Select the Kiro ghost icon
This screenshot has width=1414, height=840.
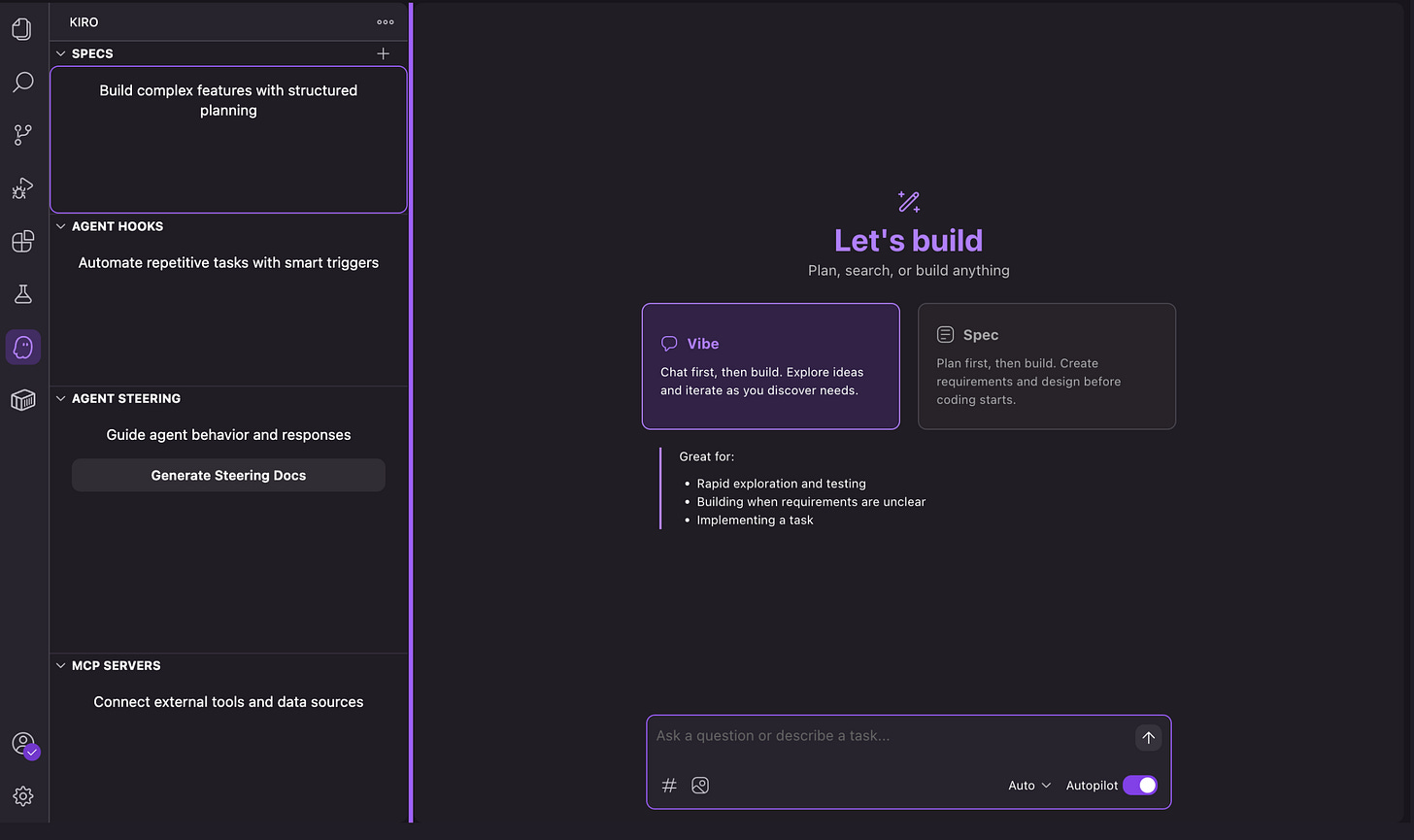click(23, 347)
